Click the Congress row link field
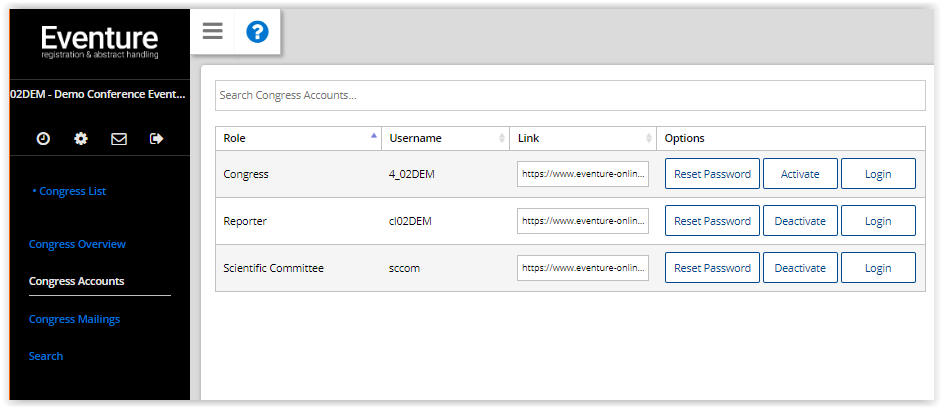The image size is (942, 408). click(583, 174)
